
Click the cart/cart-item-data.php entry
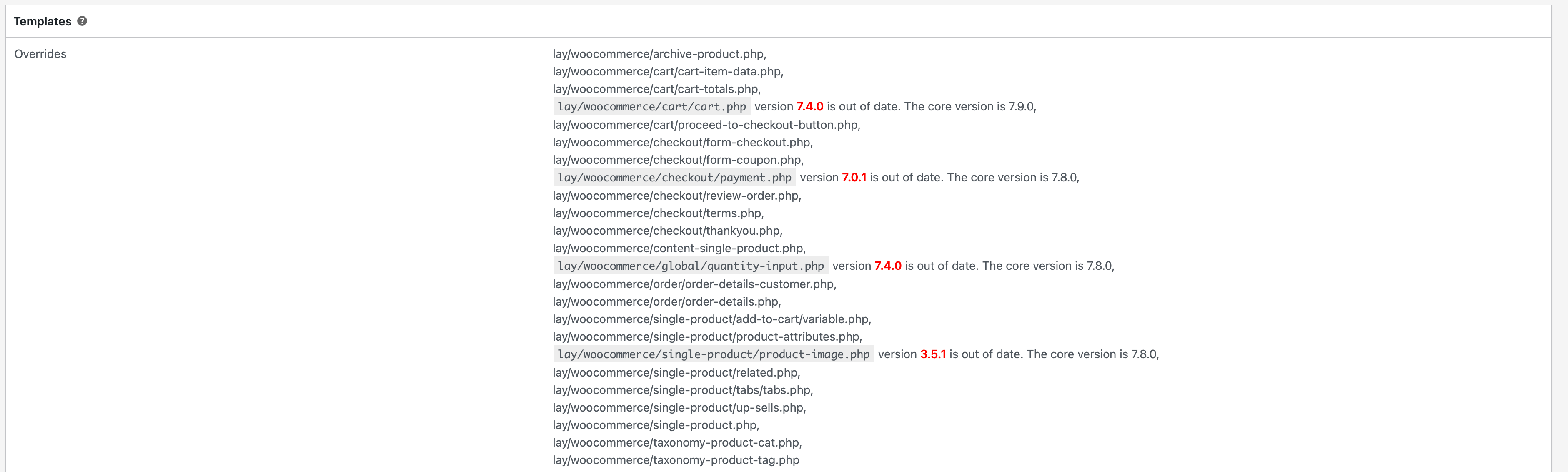[x=667, y=71]
